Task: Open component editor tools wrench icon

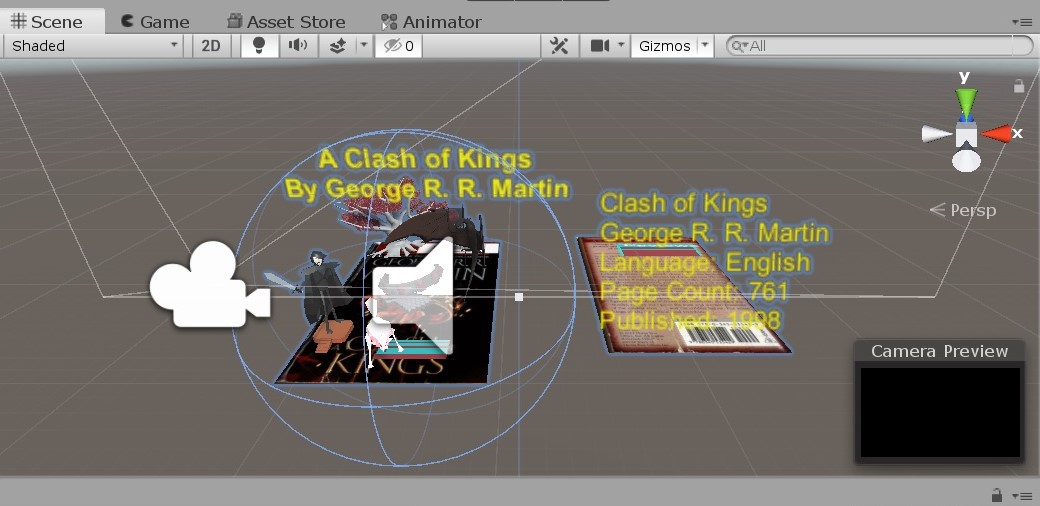Action: [559, 46]
